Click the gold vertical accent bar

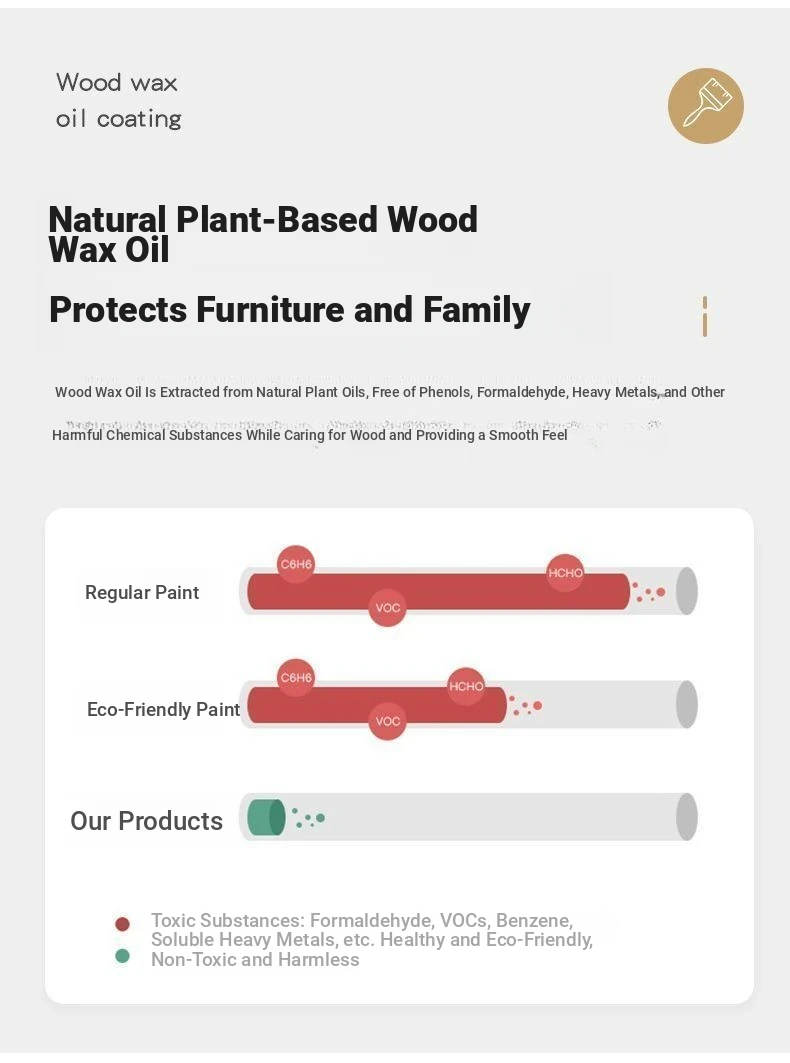(705, 316)
